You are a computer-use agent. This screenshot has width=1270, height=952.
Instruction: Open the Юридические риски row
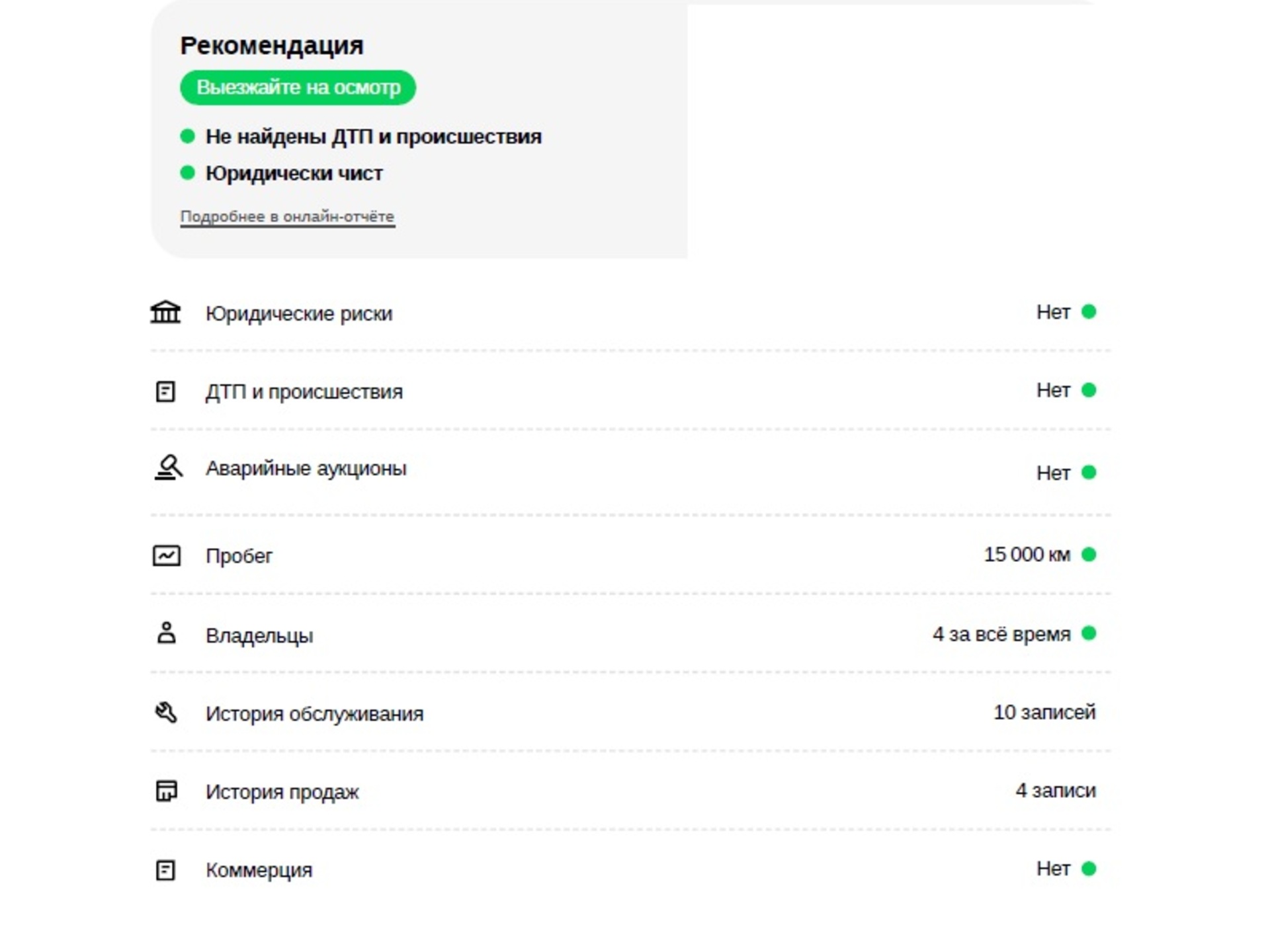pos(630,312)
